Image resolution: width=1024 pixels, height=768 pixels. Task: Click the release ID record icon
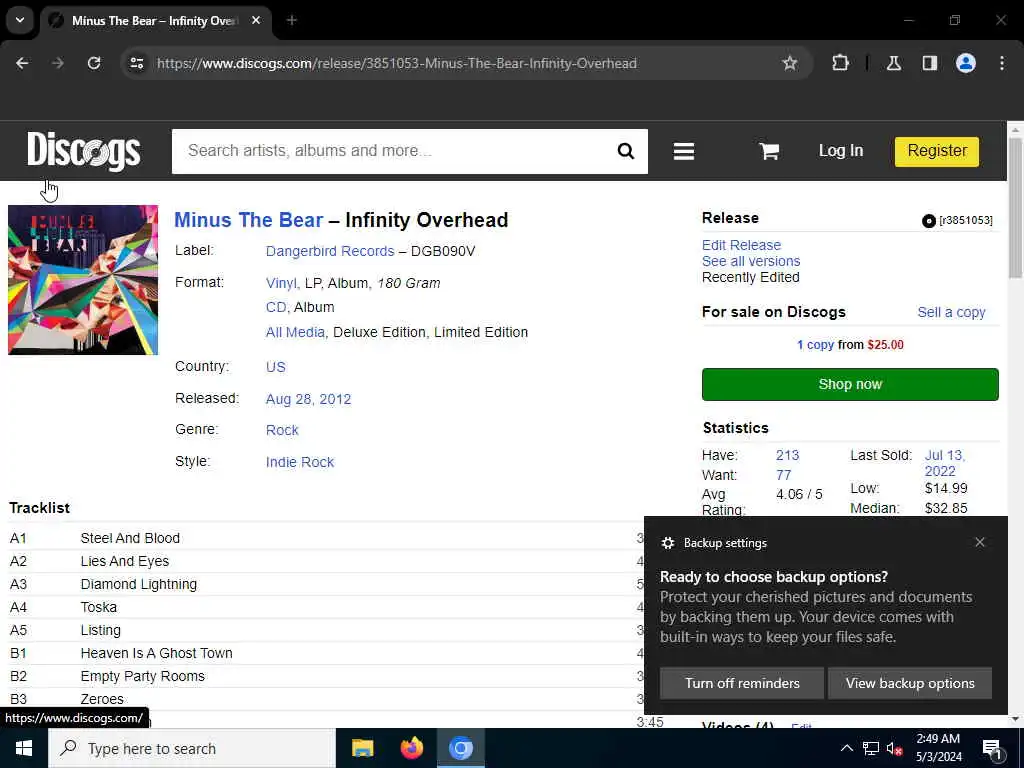928,221
